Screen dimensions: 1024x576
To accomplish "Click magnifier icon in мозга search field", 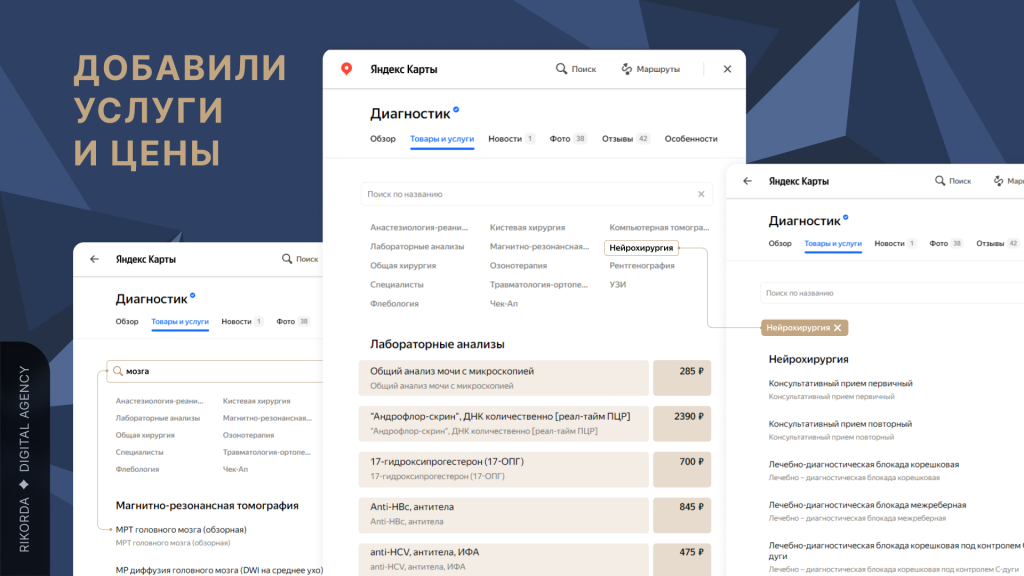I will coord(118,371).
